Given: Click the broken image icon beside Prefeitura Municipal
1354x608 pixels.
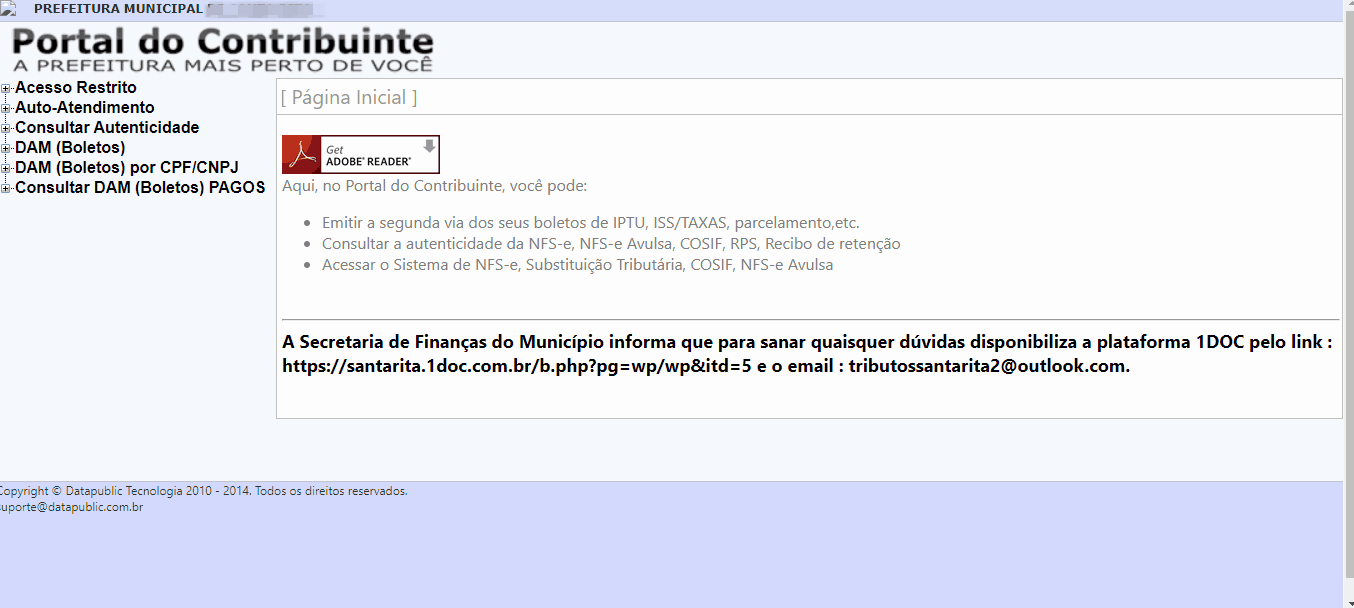Looking at the screenshot, I should coord(8,9).
